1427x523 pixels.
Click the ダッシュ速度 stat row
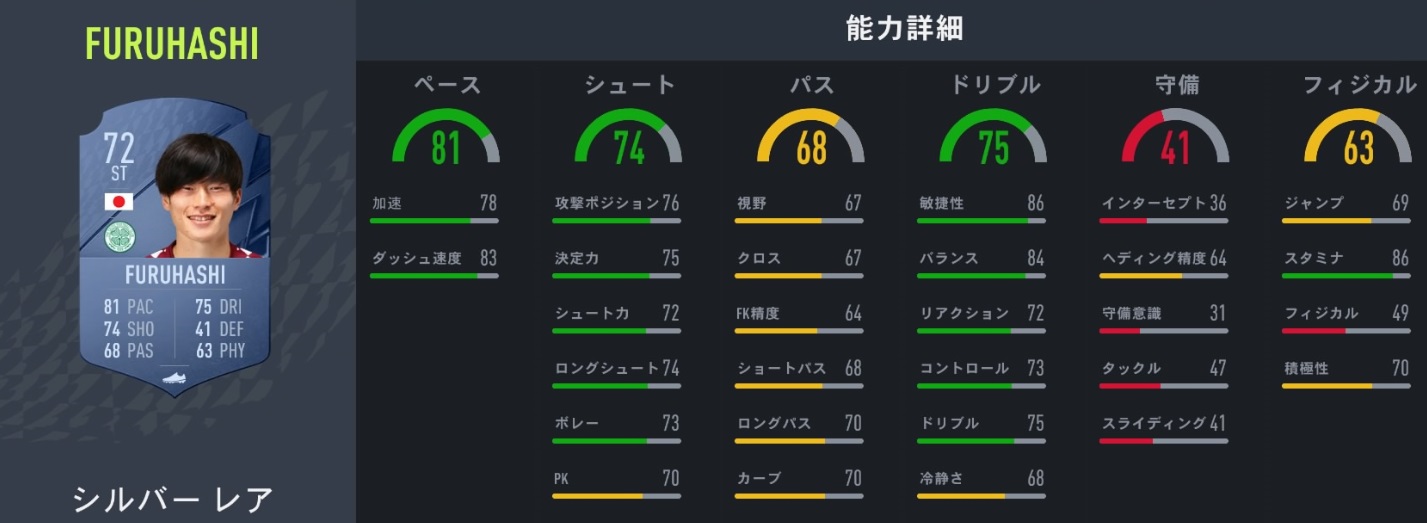coord(433,259)
